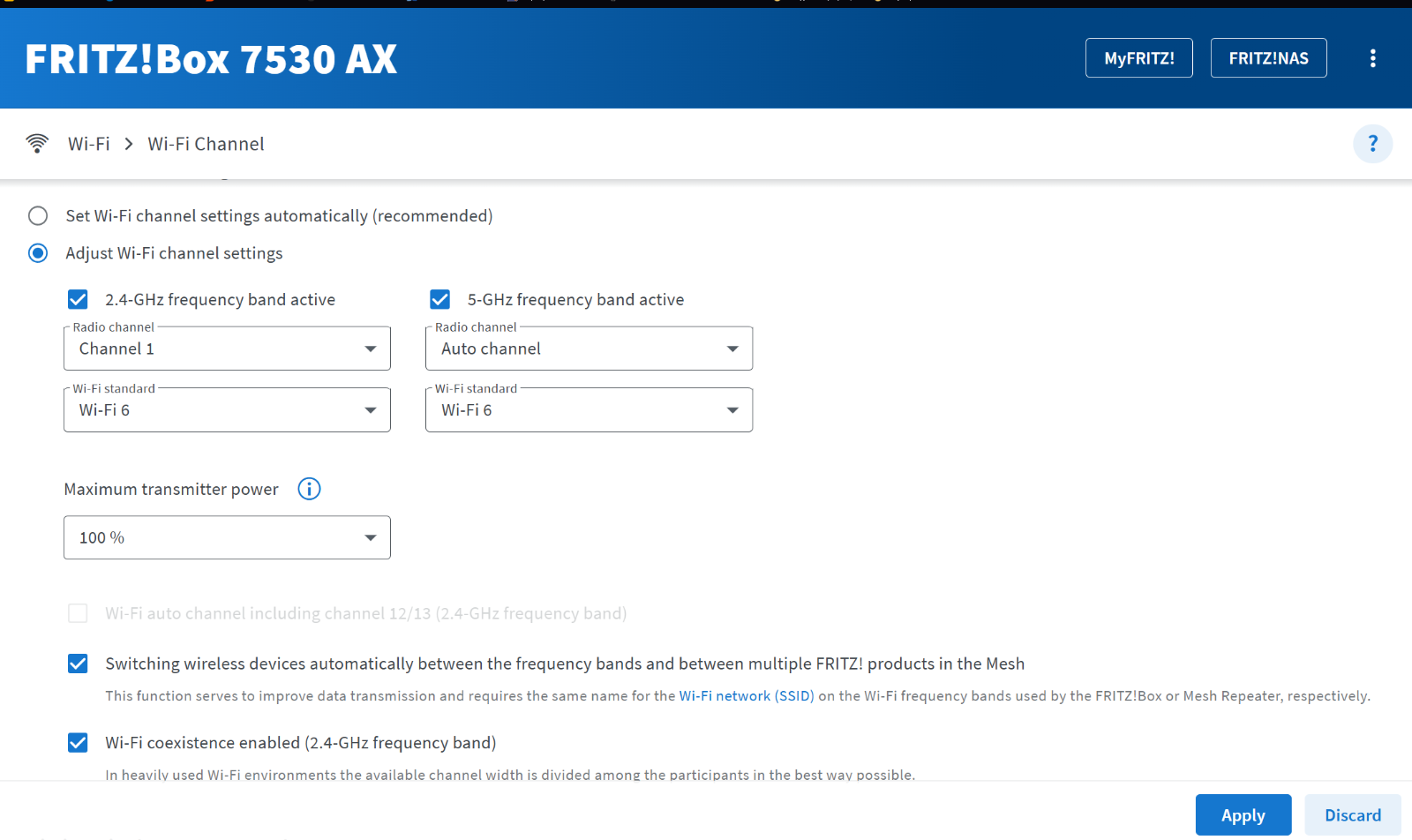This screenshot has width=1412, height=840.
Task: Go to Wi-Fi in the breadcrumb
Action: (x=89, y=144)
